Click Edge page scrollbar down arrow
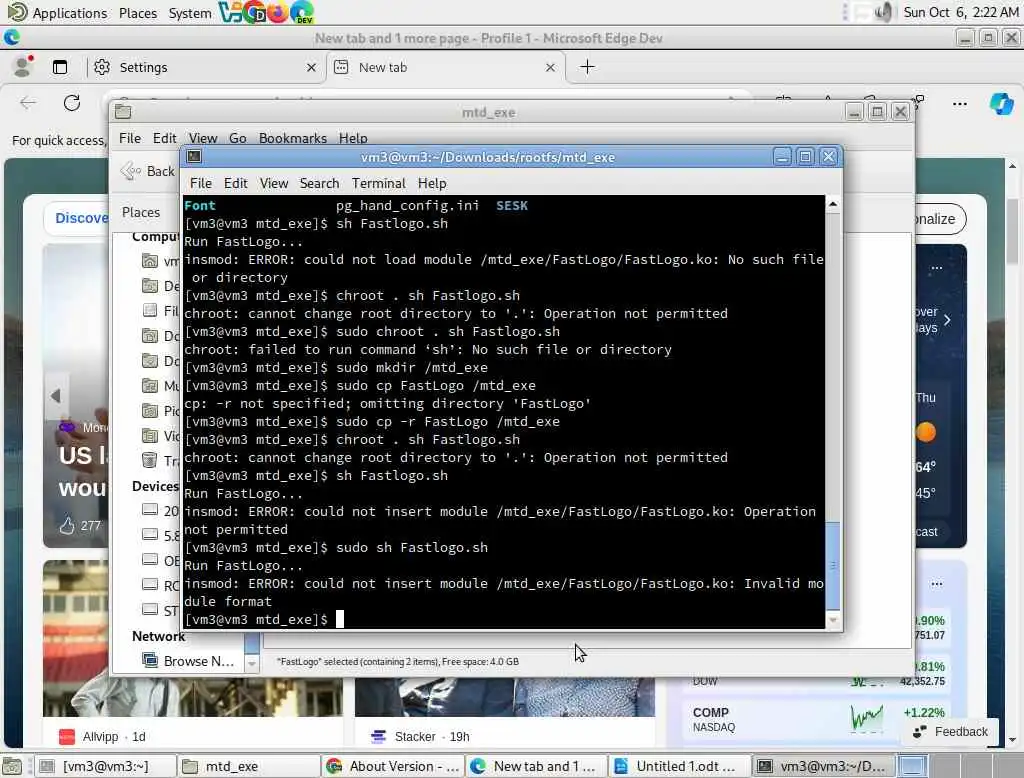Image resolution: width=1024 pixels, height=778 pixels. [x=1012, y=740]
